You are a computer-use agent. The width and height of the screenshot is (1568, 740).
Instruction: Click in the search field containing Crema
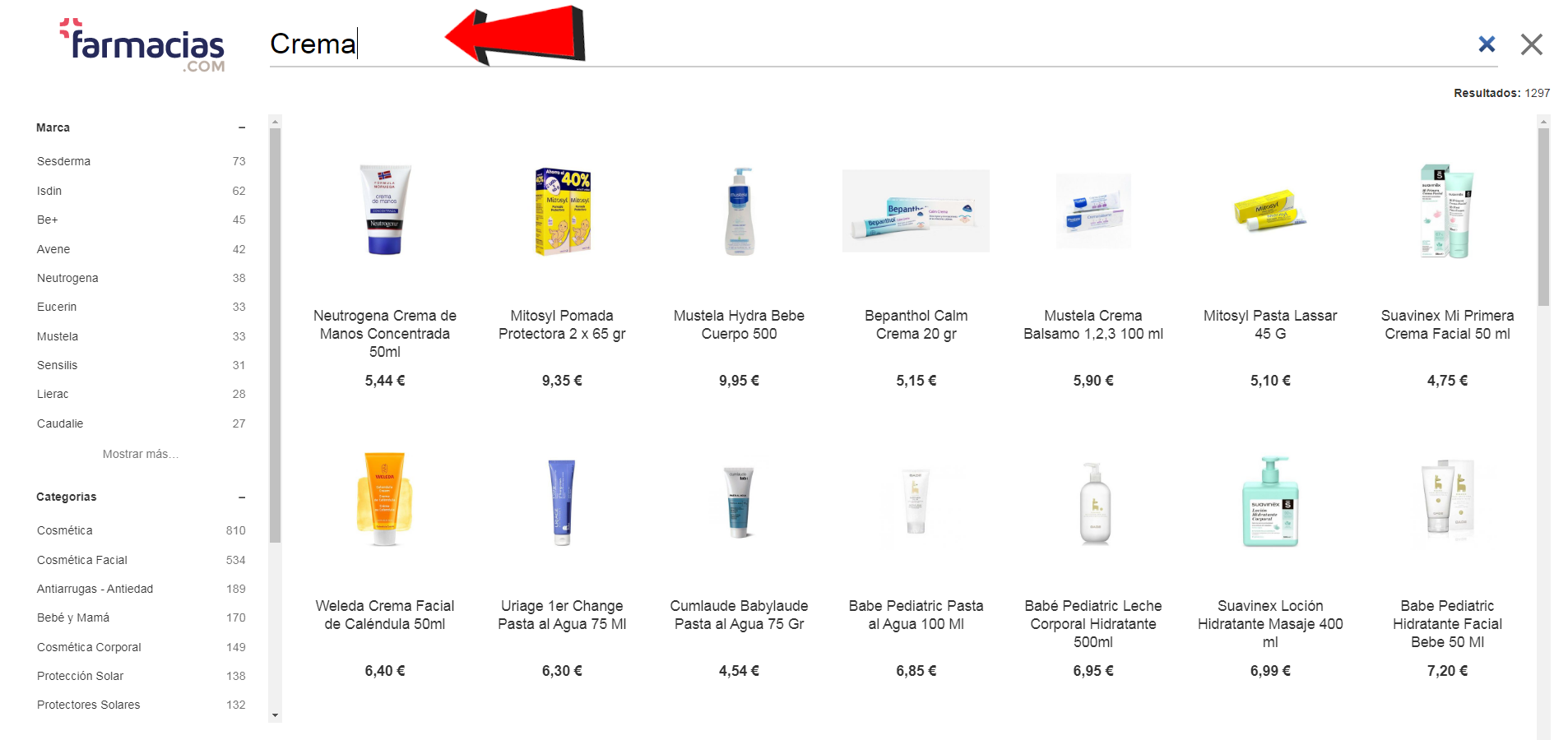coord(872,44)
